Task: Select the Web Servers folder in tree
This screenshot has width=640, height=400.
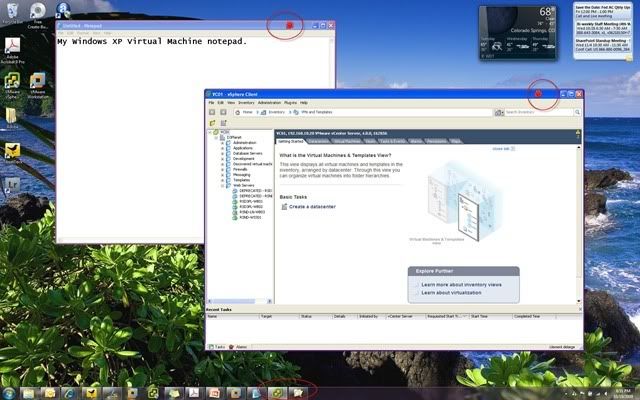Action: (x=244, y=186)
